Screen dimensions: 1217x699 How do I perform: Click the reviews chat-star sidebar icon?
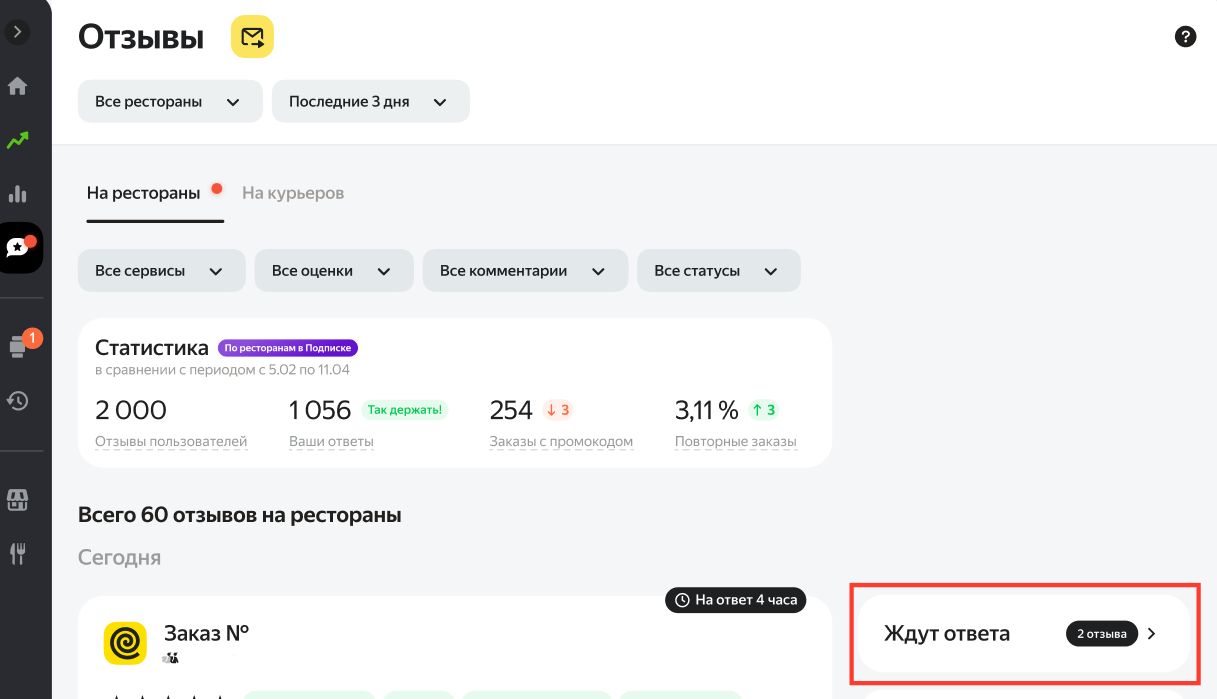coord(20,247)
